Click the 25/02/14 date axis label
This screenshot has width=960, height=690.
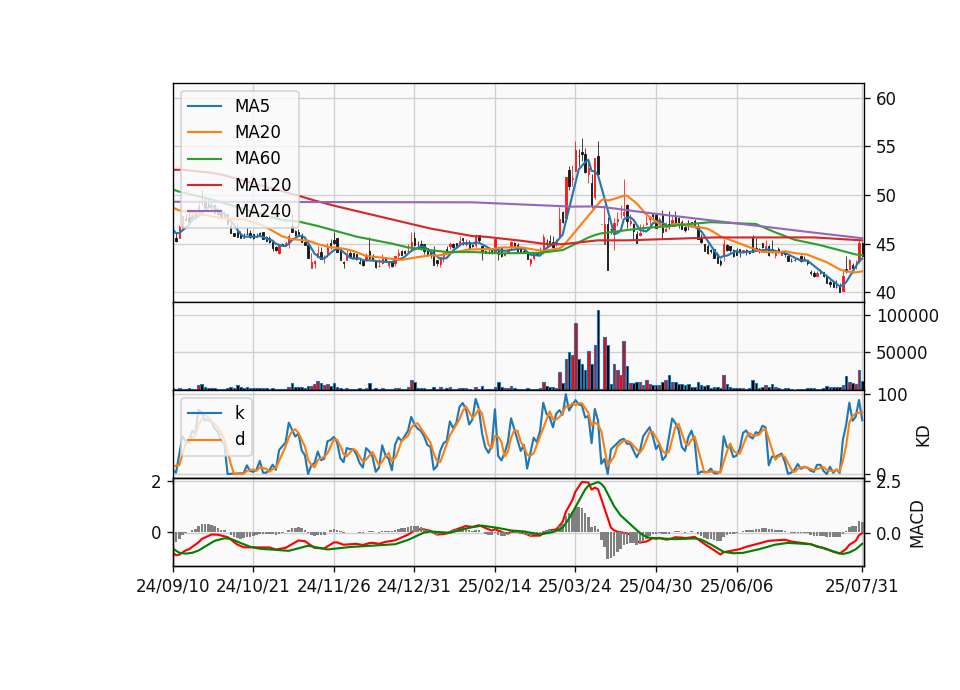click(x=495, y=586)
